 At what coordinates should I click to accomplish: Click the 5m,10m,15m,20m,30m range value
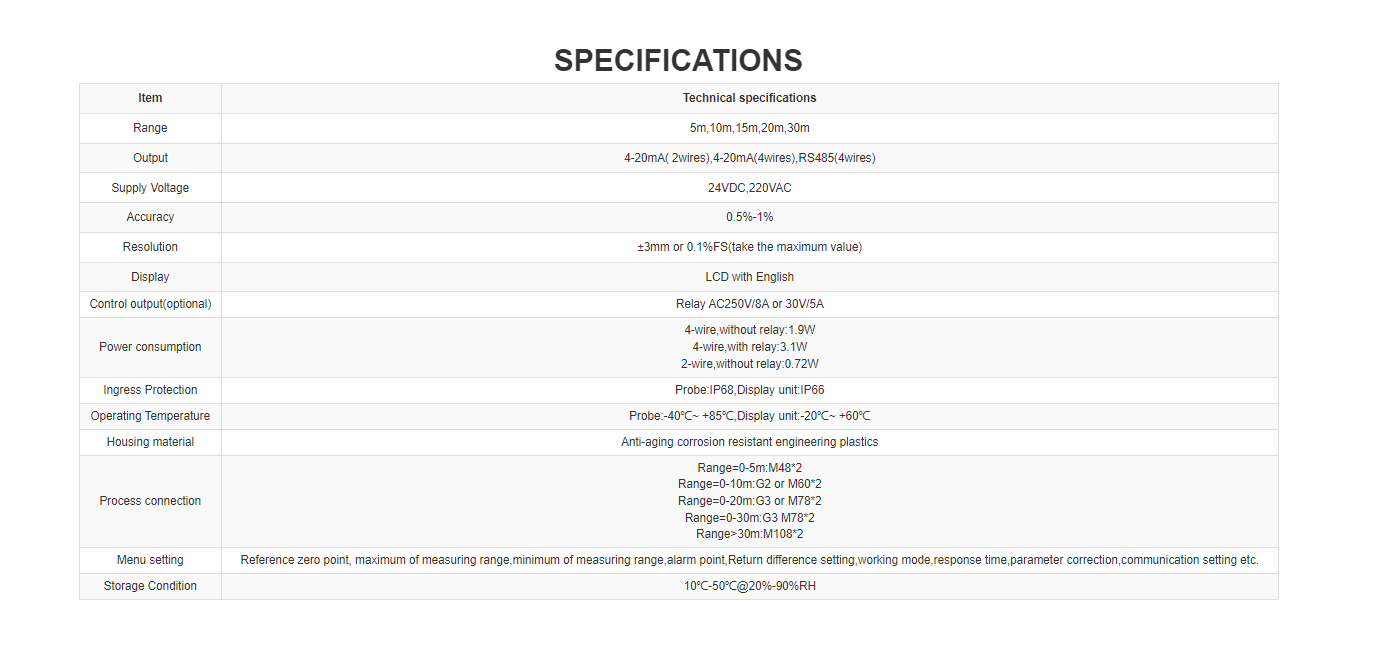[x=749, y=128]
